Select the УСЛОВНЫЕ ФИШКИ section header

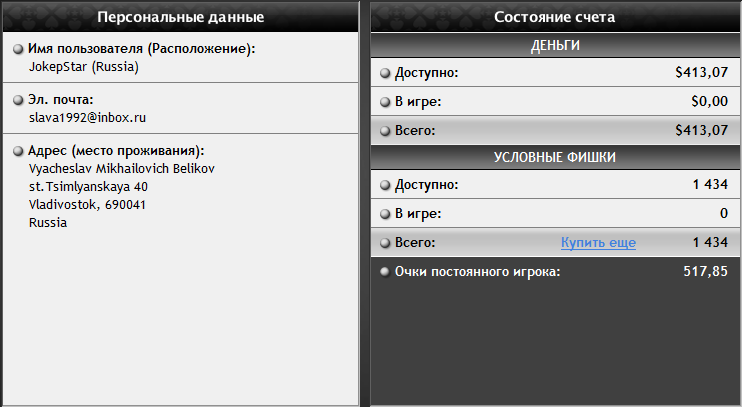click(x=555, y=157)
